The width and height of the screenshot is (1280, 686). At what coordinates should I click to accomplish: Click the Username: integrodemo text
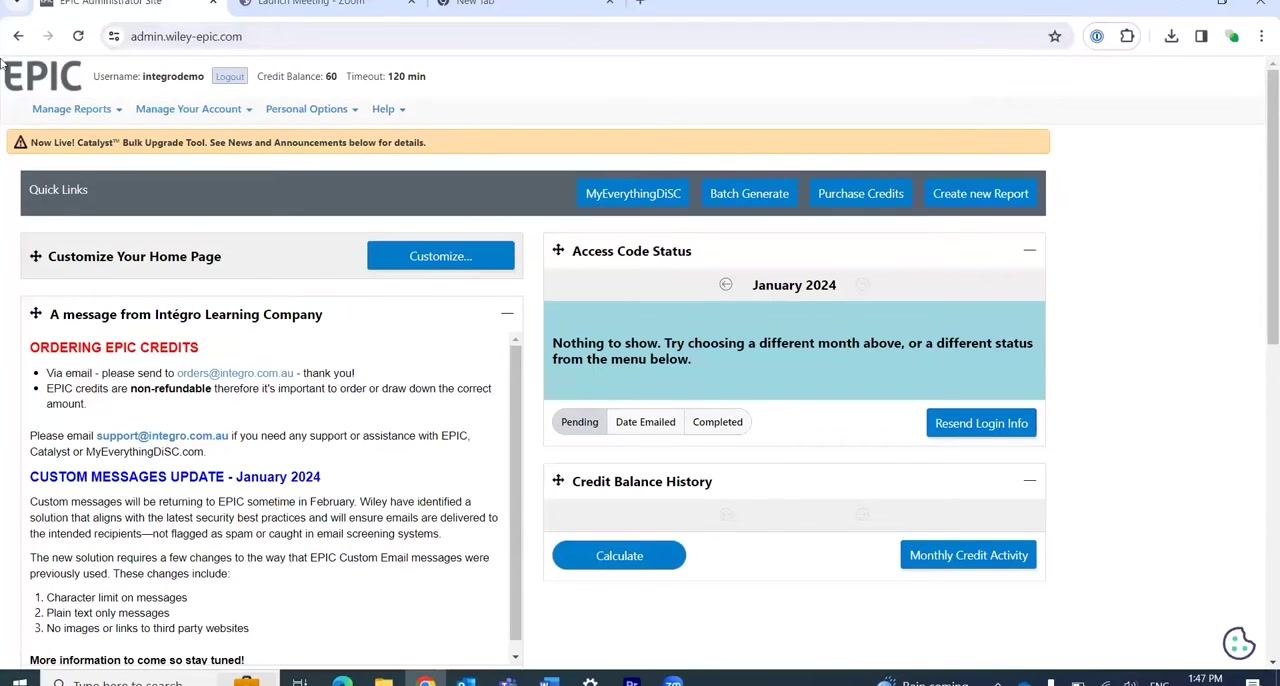[148, 76]
